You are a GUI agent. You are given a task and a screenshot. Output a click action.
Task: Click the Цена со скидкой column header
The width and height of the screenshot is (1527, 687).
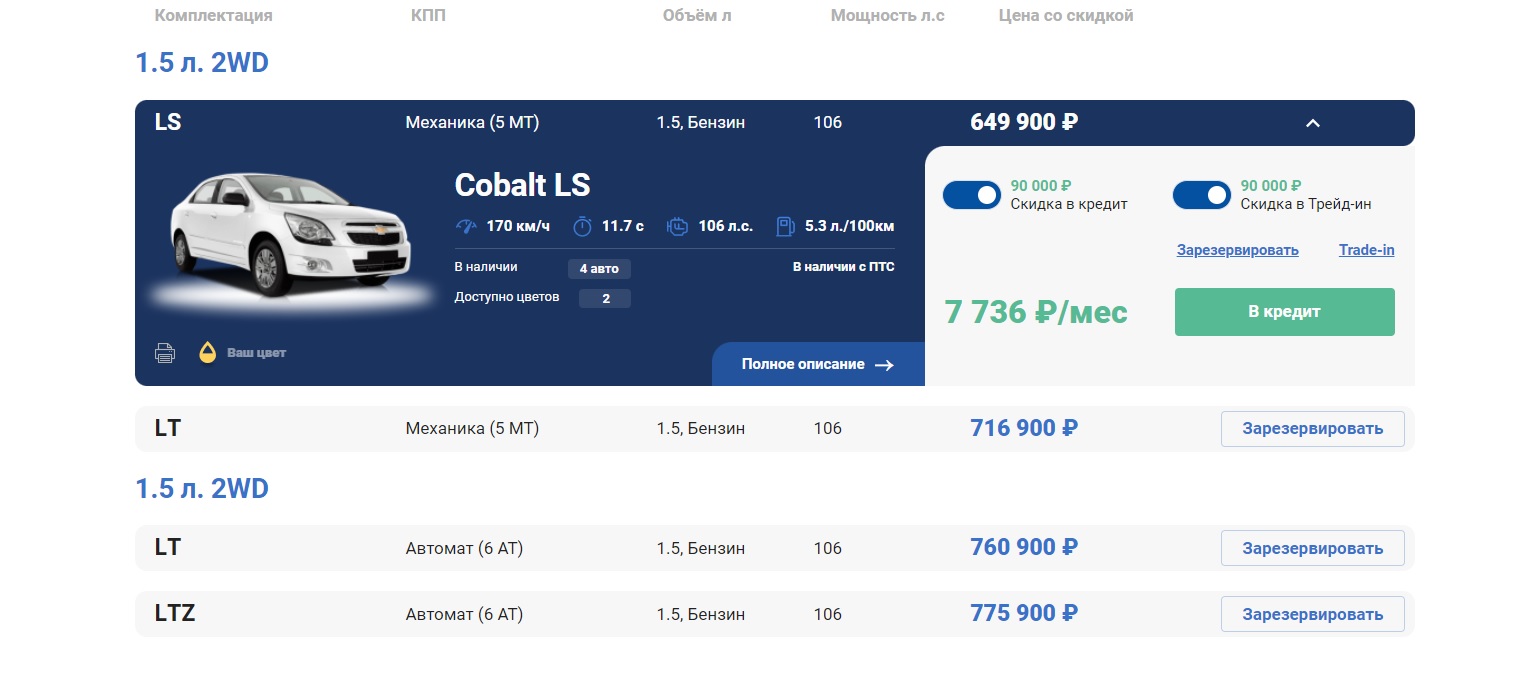pyautogui.click(x=1066, y=16)
